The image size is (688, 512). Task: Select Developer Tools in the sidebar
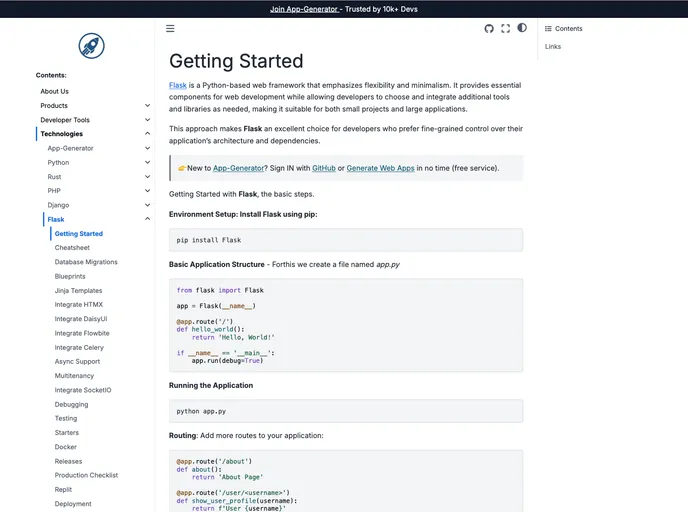coord(65,120)
